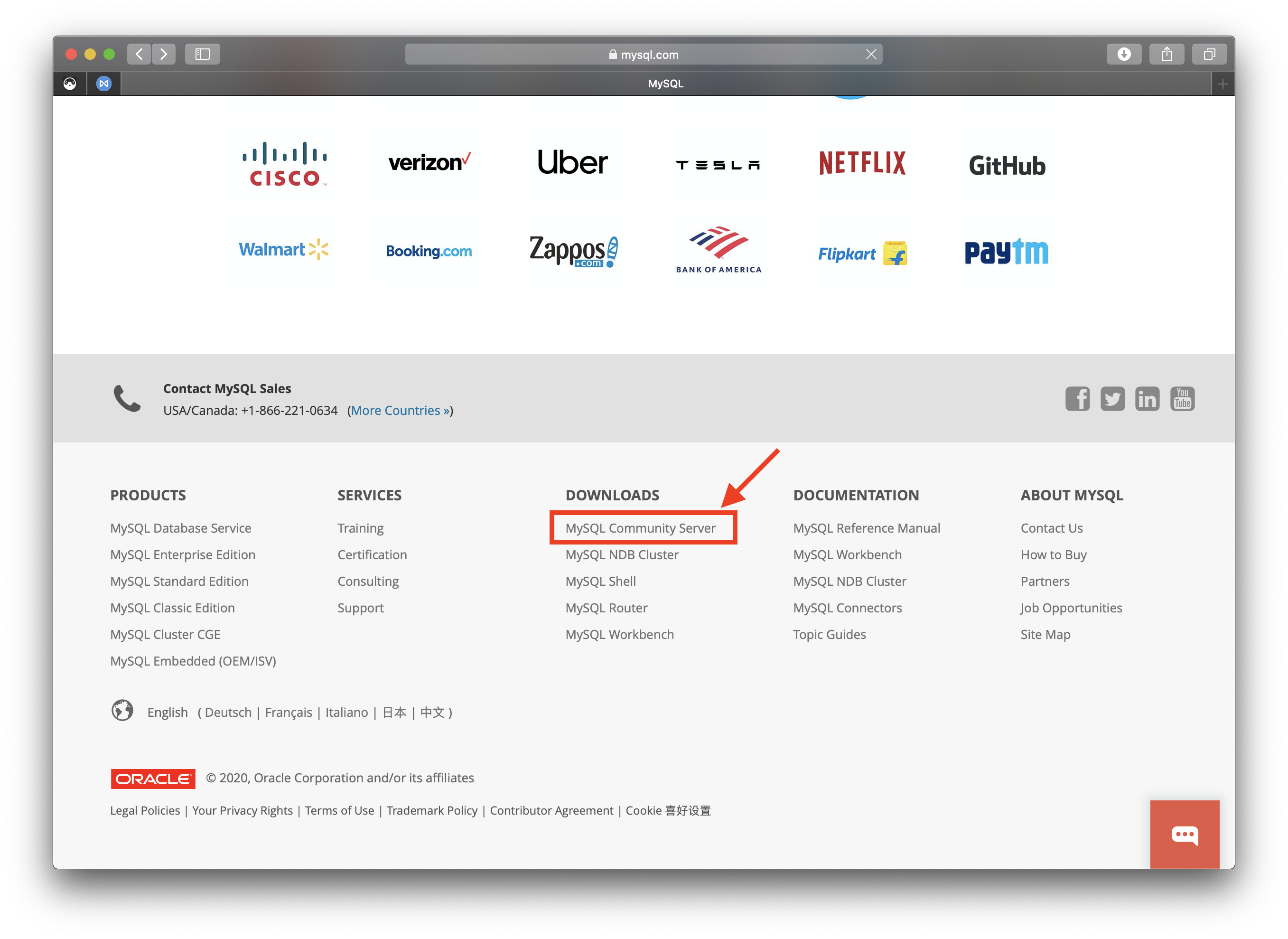This screenshot has width=1288, height=939.
Task: Open Safari downloads list
Action: tap(1123, 54)
